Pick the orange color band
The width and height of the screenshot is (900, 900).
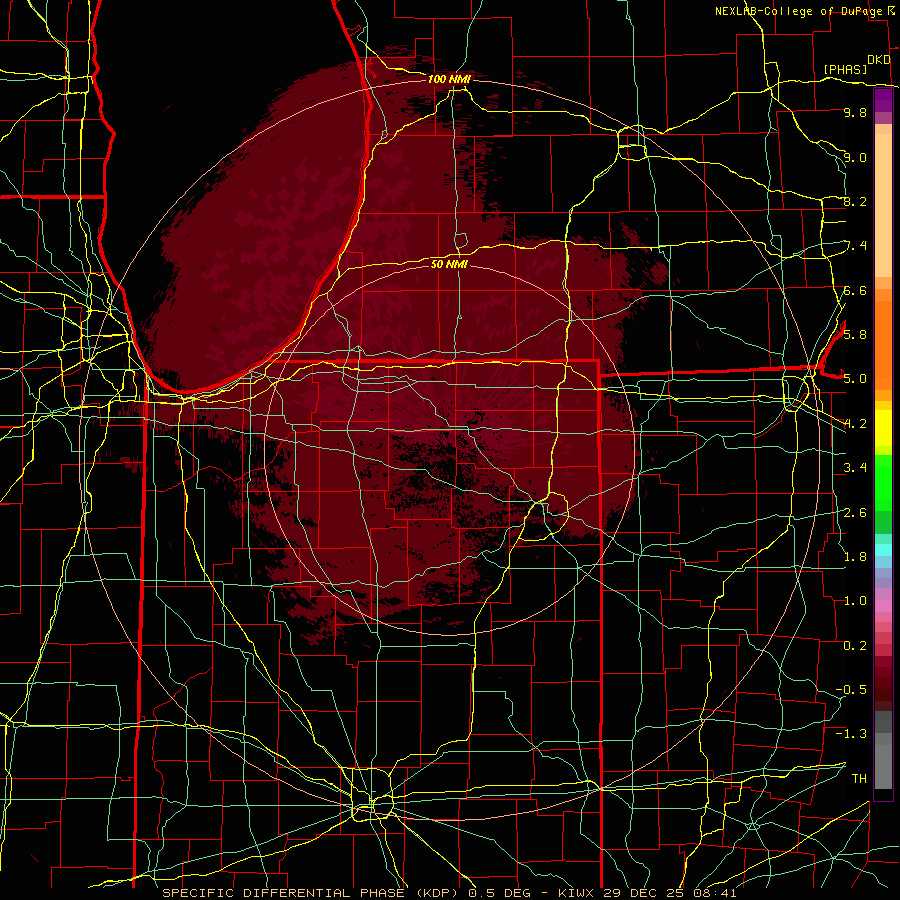point(883,344)
